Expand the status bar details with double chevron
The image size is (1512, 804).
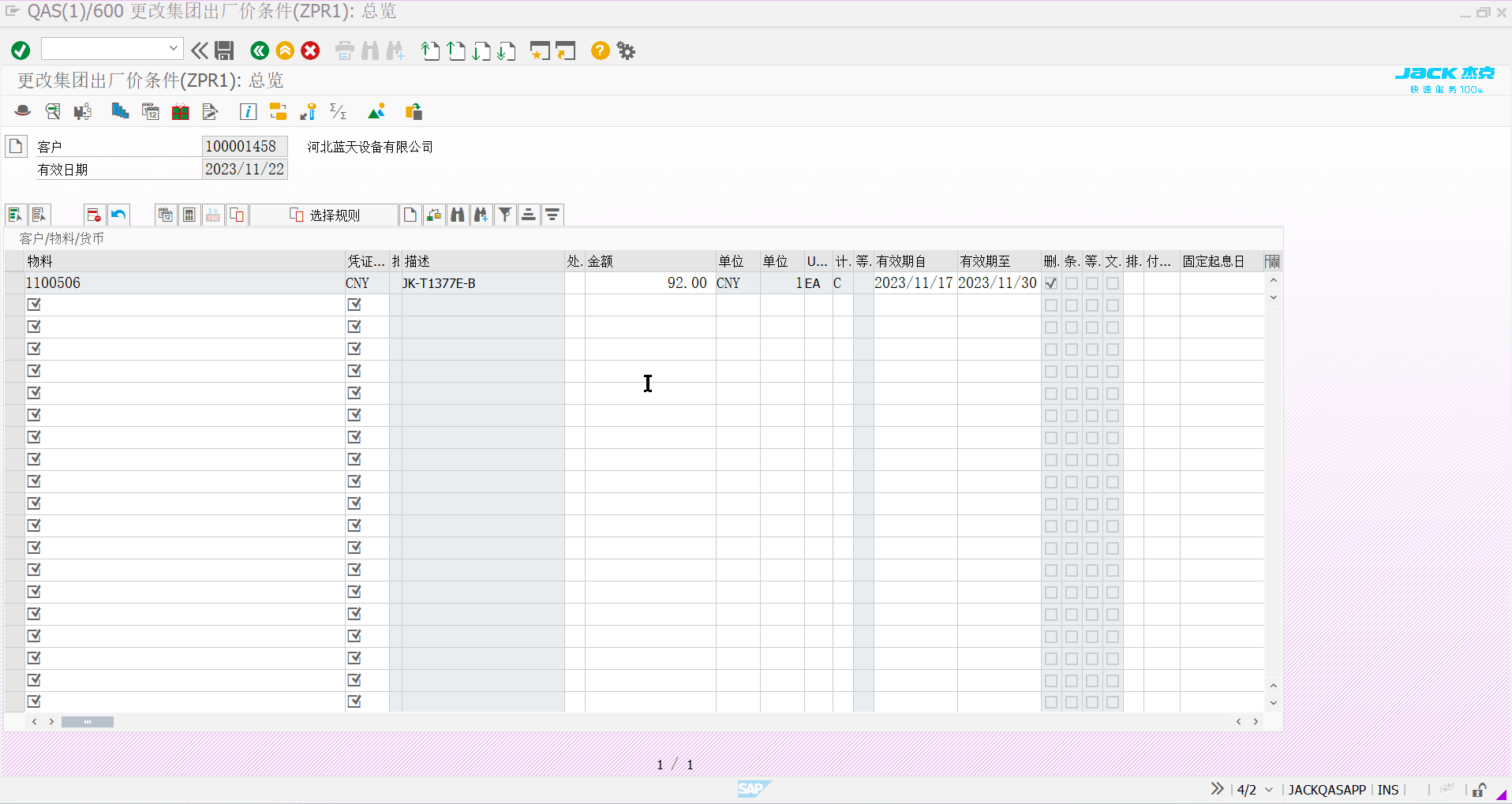click(1216, 789)
